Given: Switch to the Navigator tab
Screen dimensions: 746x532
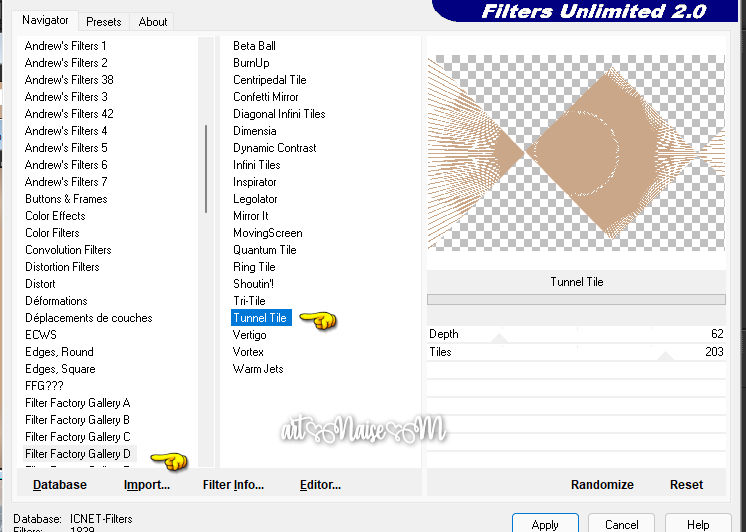Looking at the screenshot, I should coord(45,20).
